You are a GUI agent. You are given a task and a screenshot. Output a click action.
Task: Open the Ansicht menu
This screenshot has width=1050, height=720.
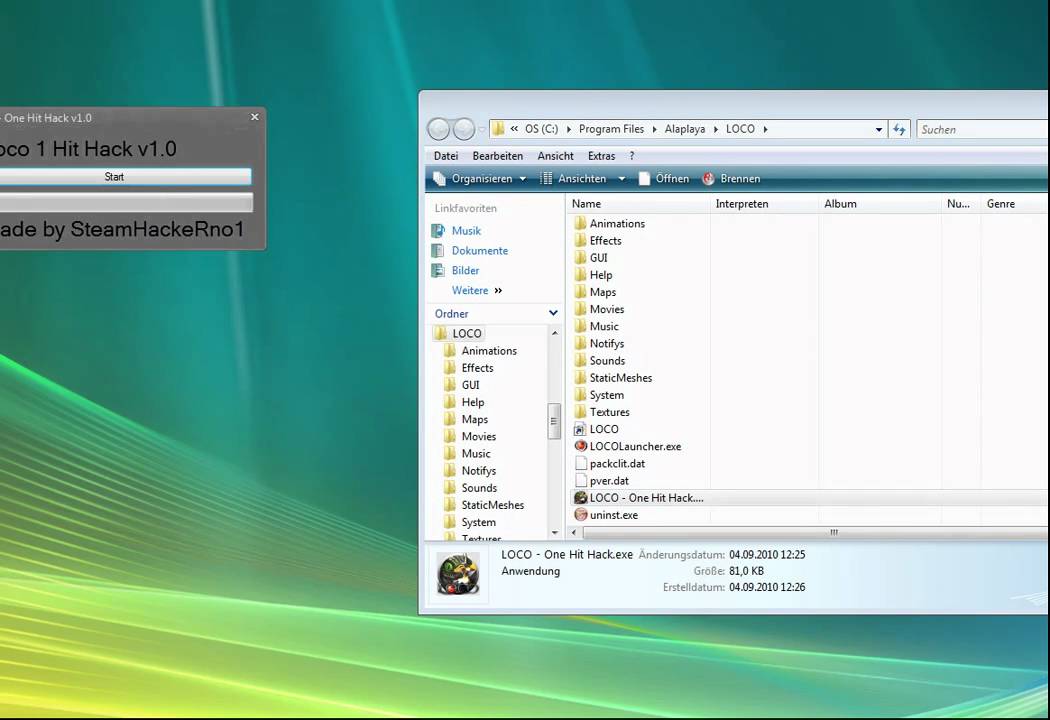tap(555, 156)
